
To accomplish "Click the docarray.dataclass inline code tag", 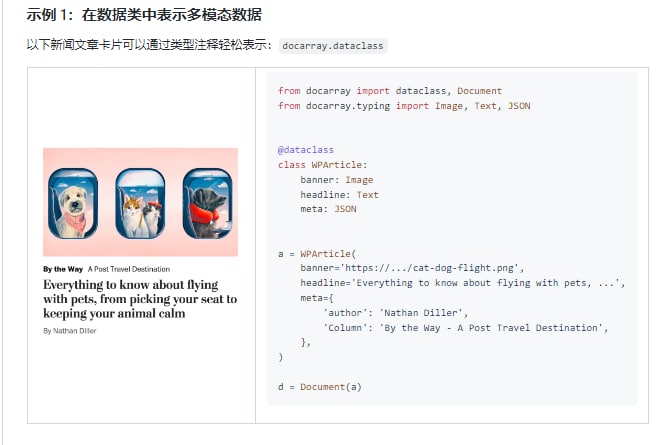I will click(x=333, y=46).
